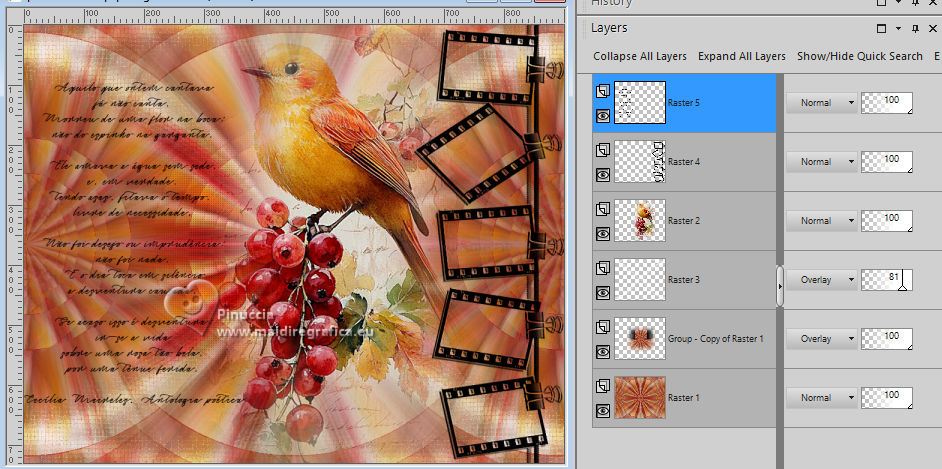Toggle visibility of the Raster 3 layer

point(601,292)
